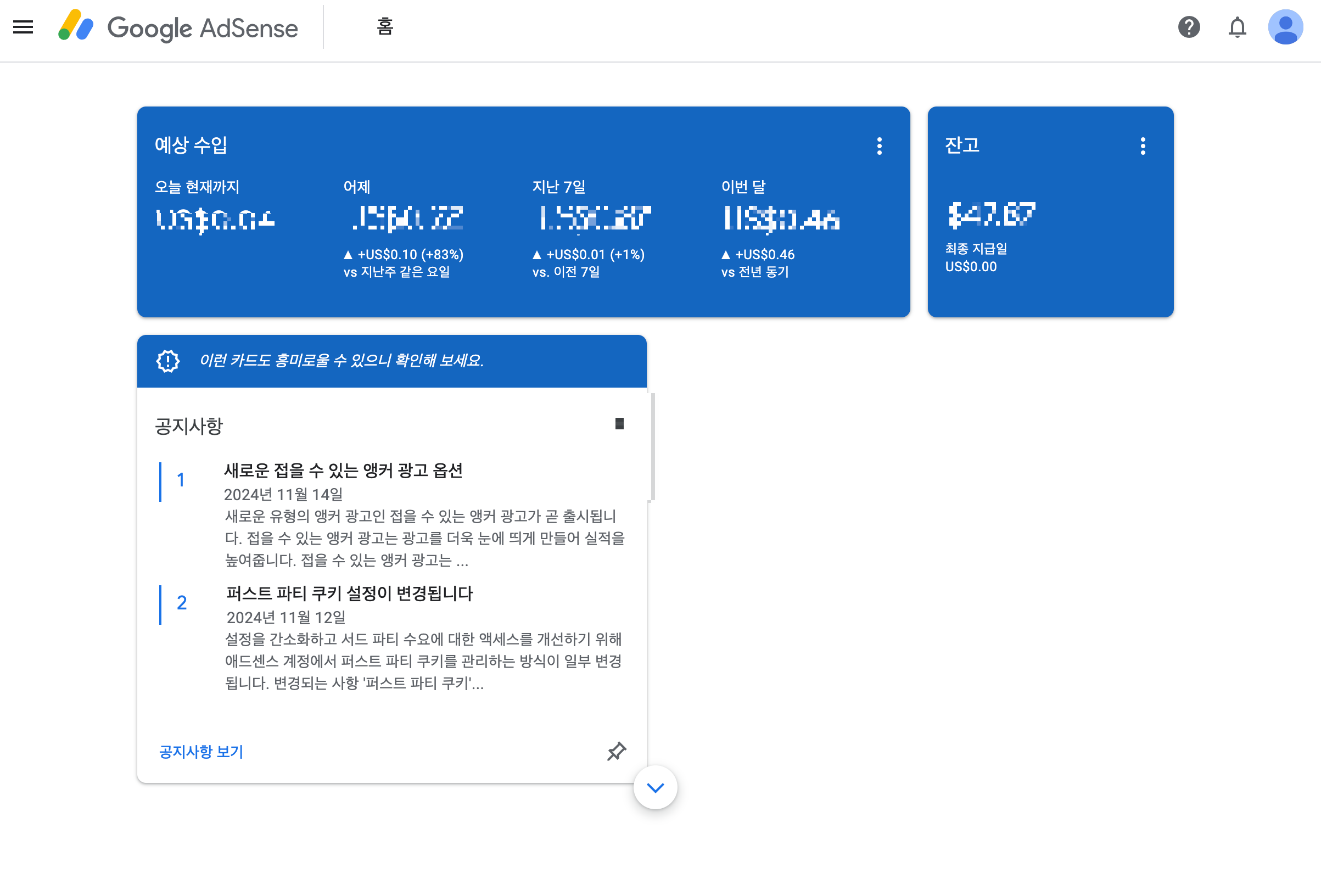Open the help question mark icon
This screenshot has height=896, width=1321.
coord(1189,27)
